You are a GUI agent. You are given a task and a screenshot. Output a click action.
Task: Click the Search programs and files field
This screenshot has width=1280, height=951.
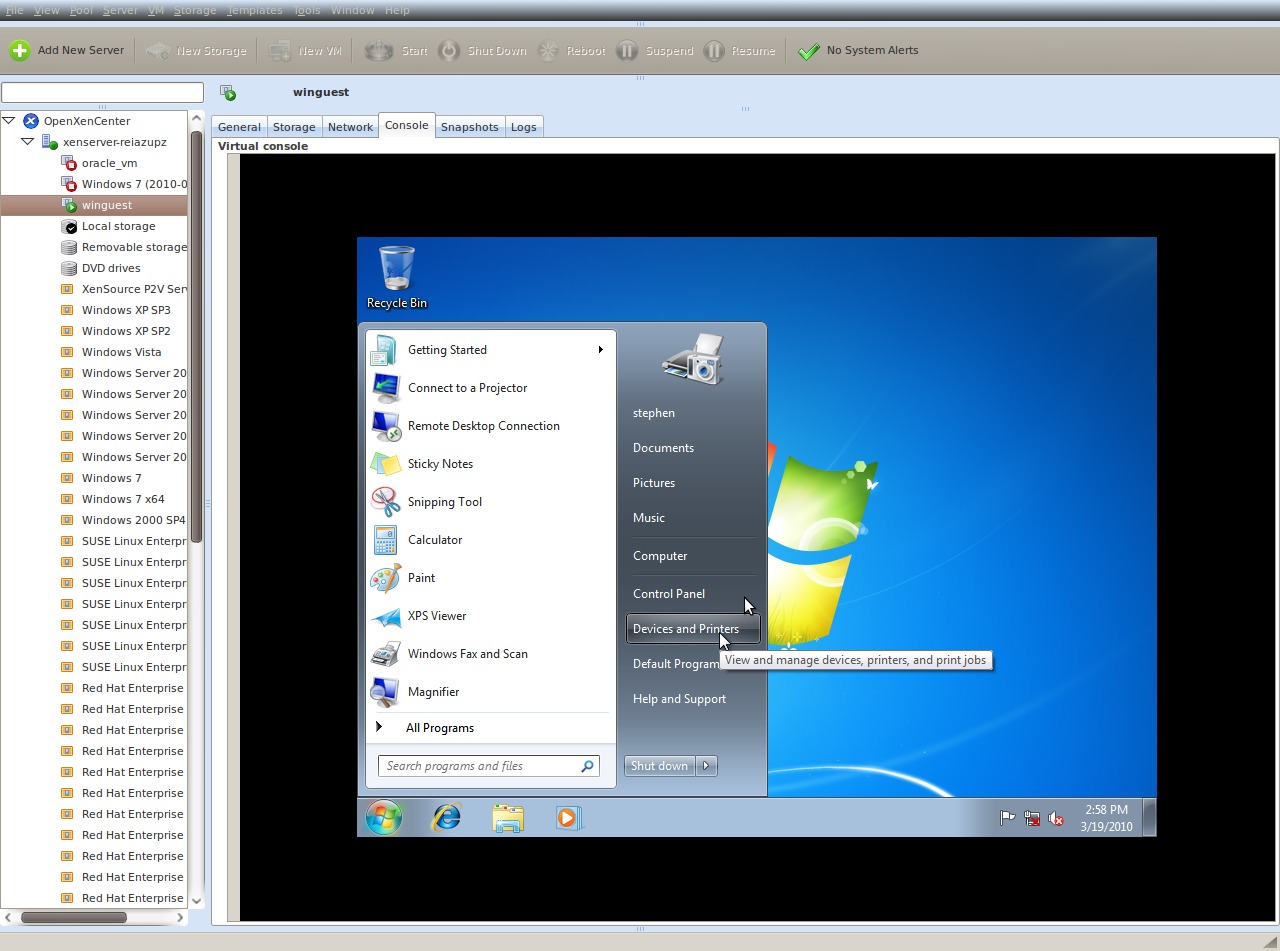(x=478, y=766)
